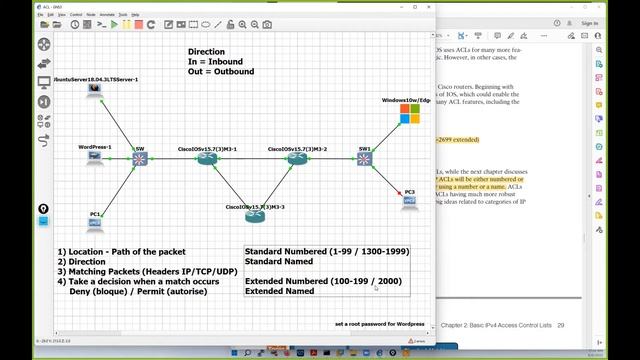Image resolution: width=640 pixels, height=360 pixels.
Task: Click the Windows Start button
Action: (234, 353)
